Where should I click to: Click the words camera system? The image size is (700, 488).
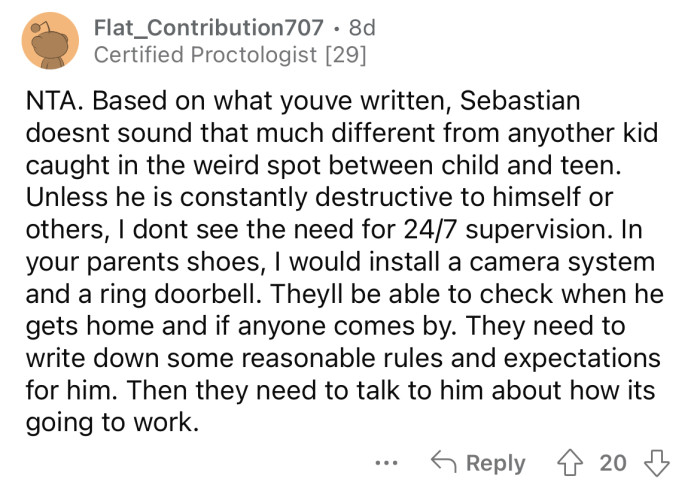pos(557,262)
